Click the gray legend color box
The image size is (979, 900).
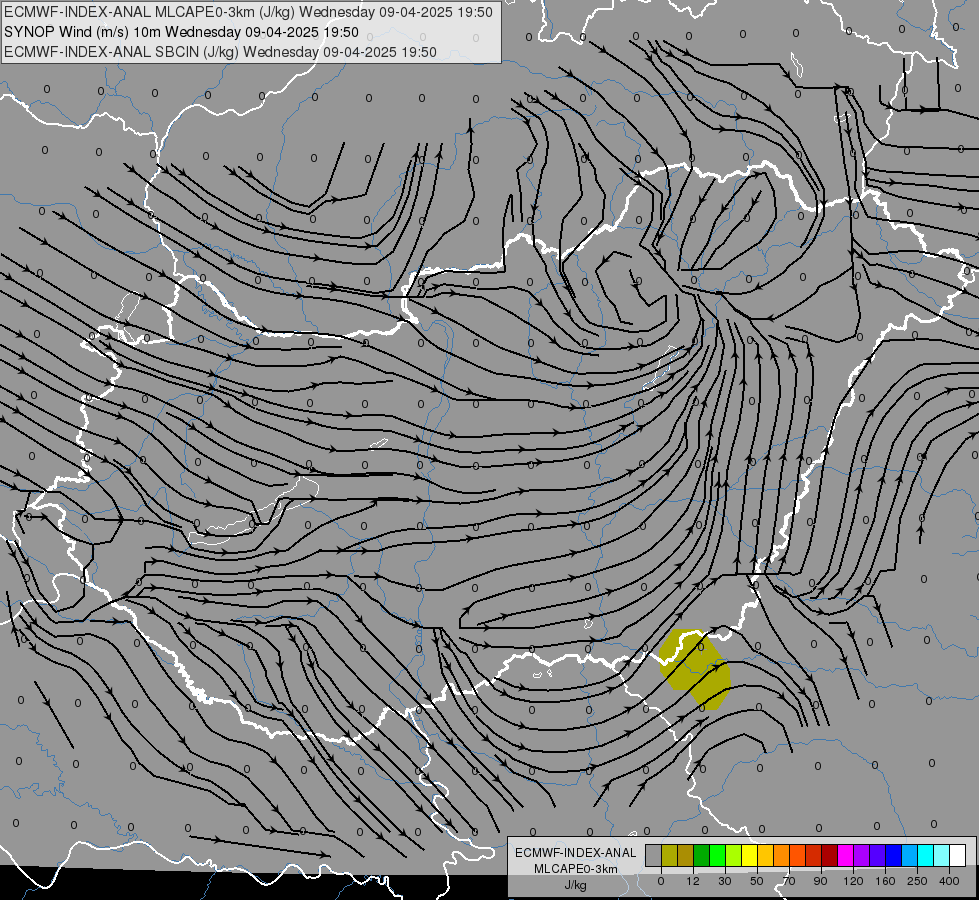coord(654,855)
